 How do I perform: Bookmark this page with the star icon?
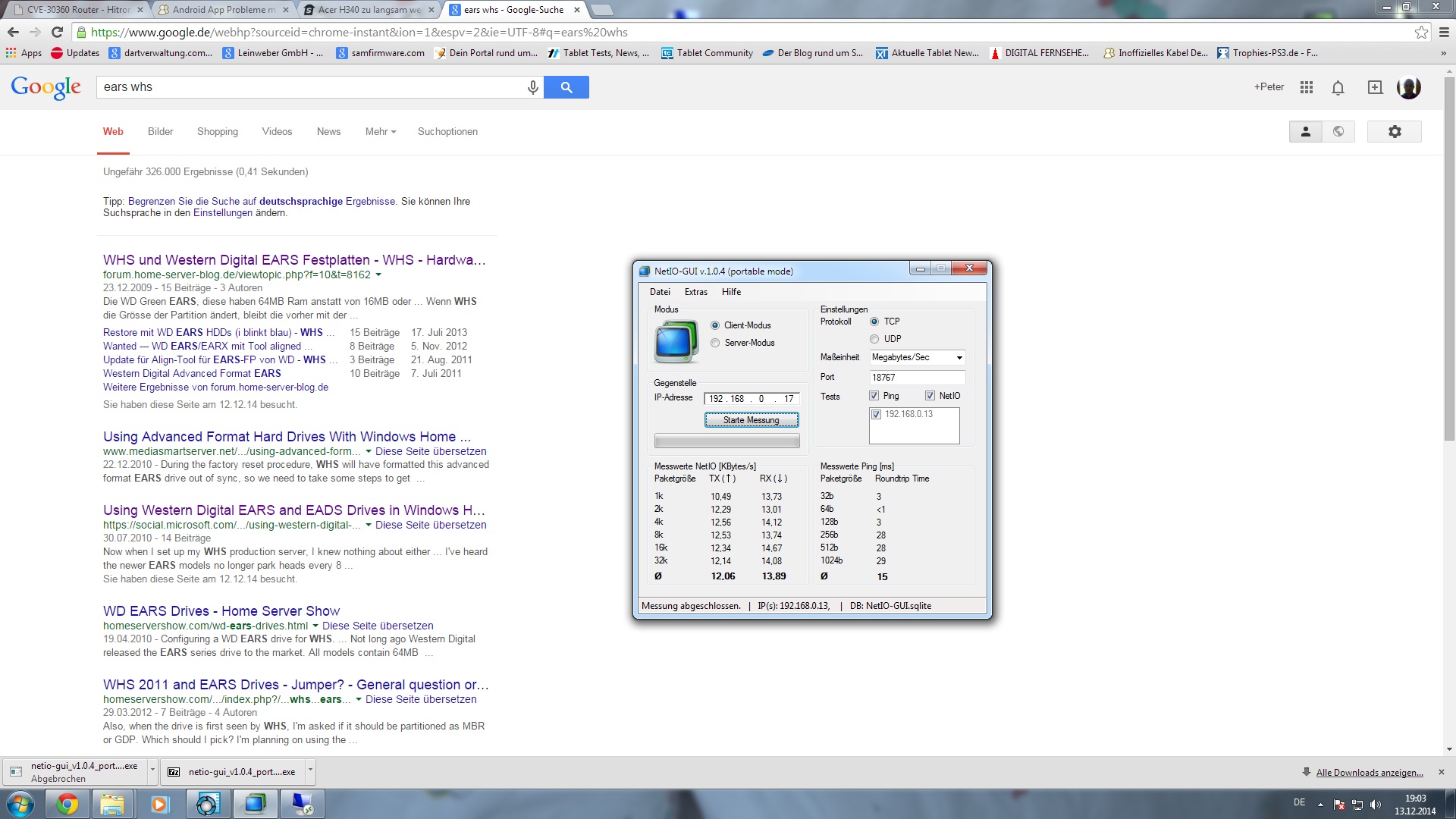1421,32
